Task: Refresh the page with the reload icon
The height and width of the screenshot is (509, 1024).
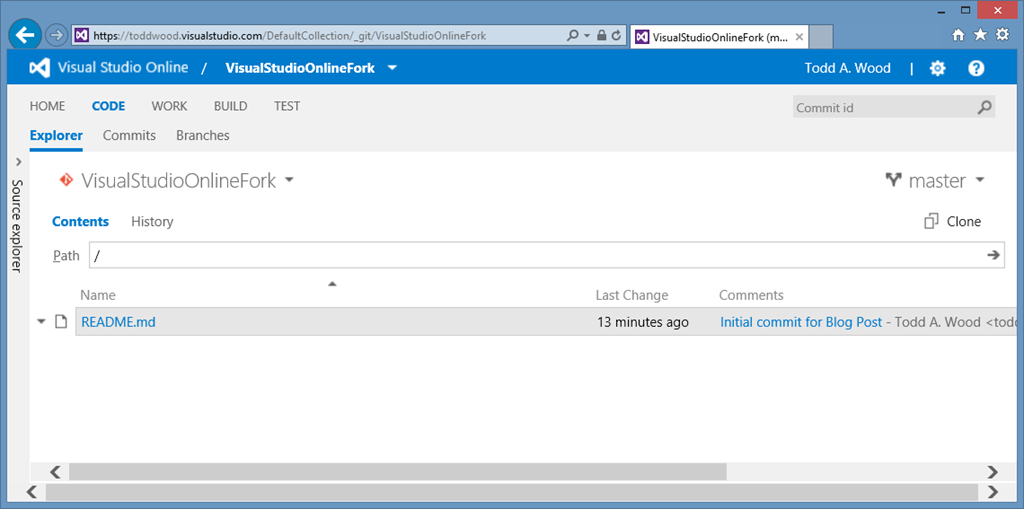Action: click(x=615, y=35)
